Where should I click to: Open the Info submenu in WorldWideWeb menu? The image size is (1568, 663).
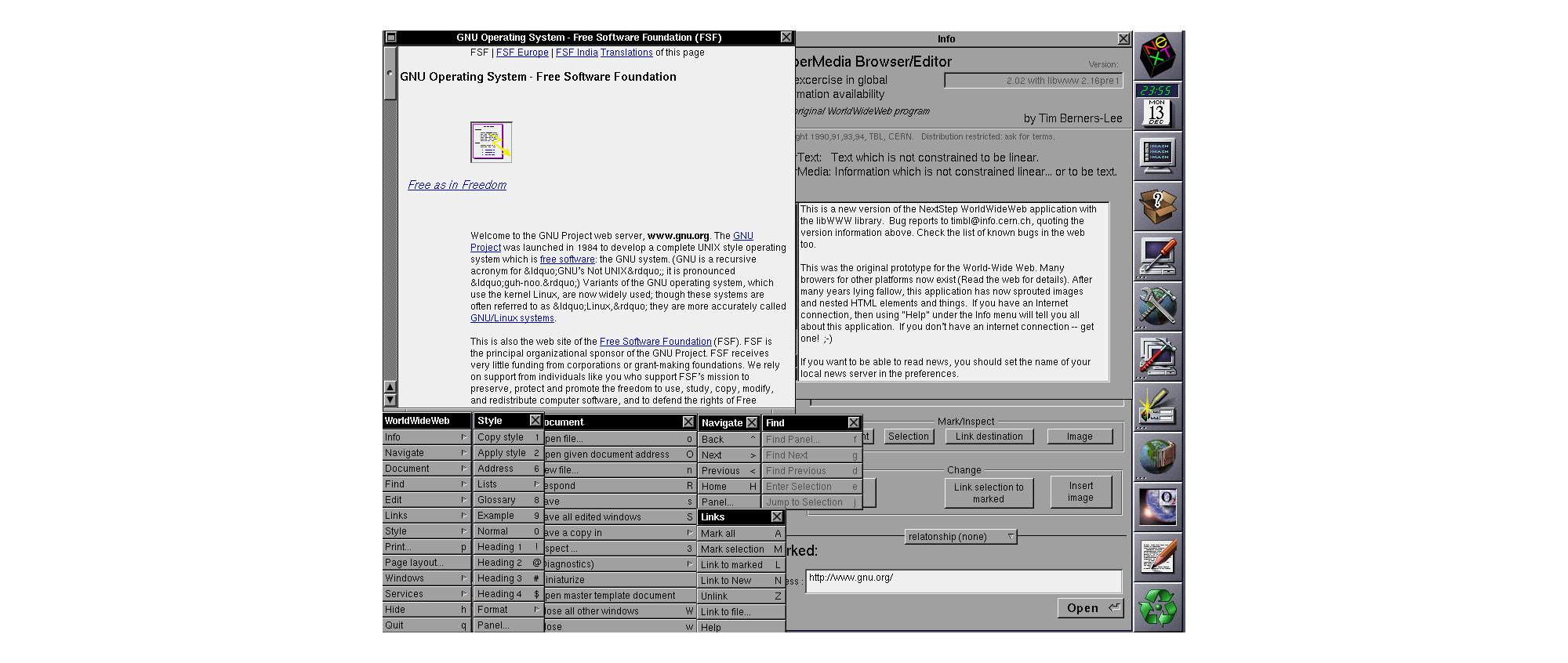click(x=426, y=437)
